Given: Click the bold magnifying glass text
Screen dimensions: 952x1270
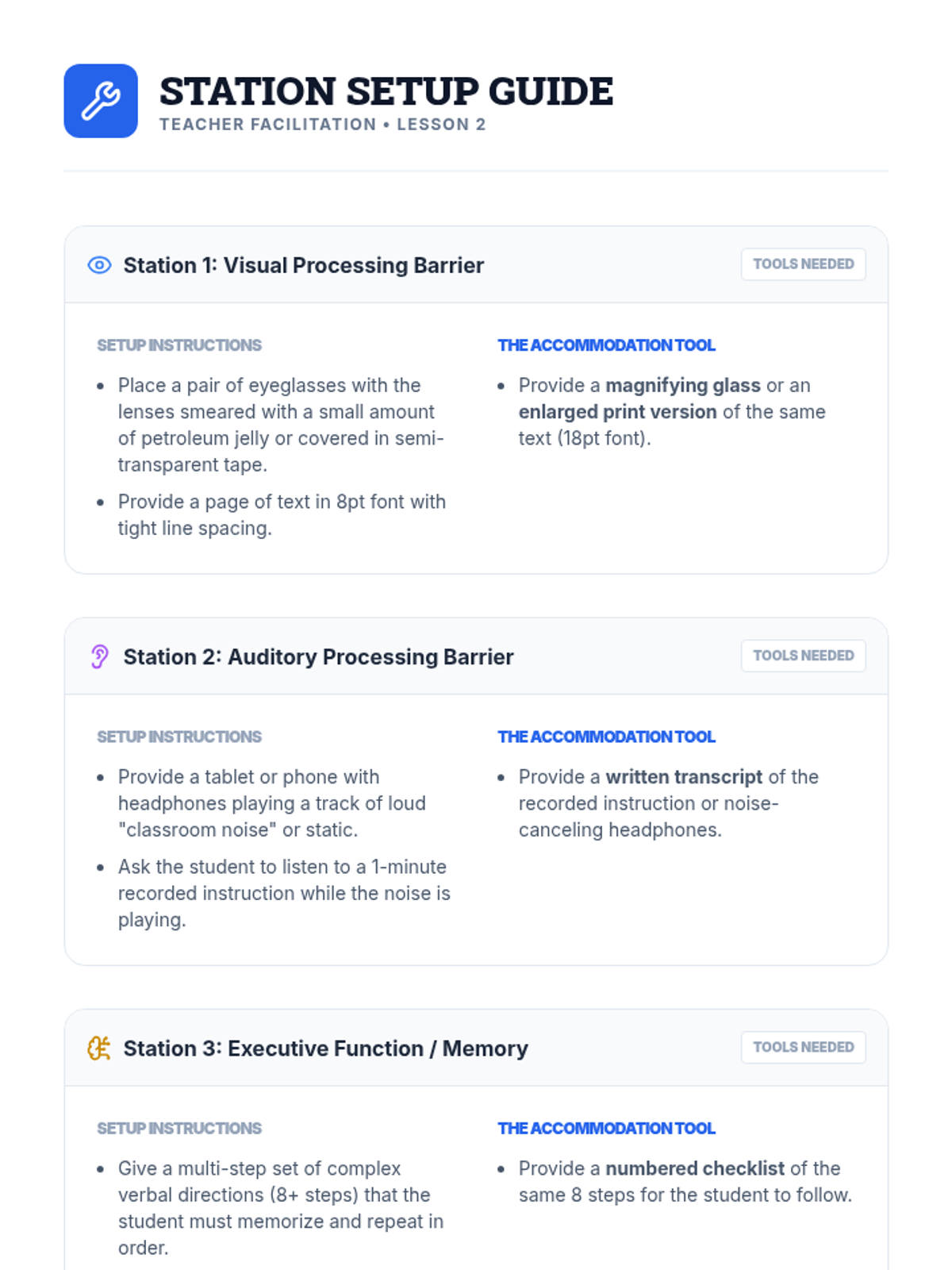Looking at the screenshot, I should click(683, 386).
